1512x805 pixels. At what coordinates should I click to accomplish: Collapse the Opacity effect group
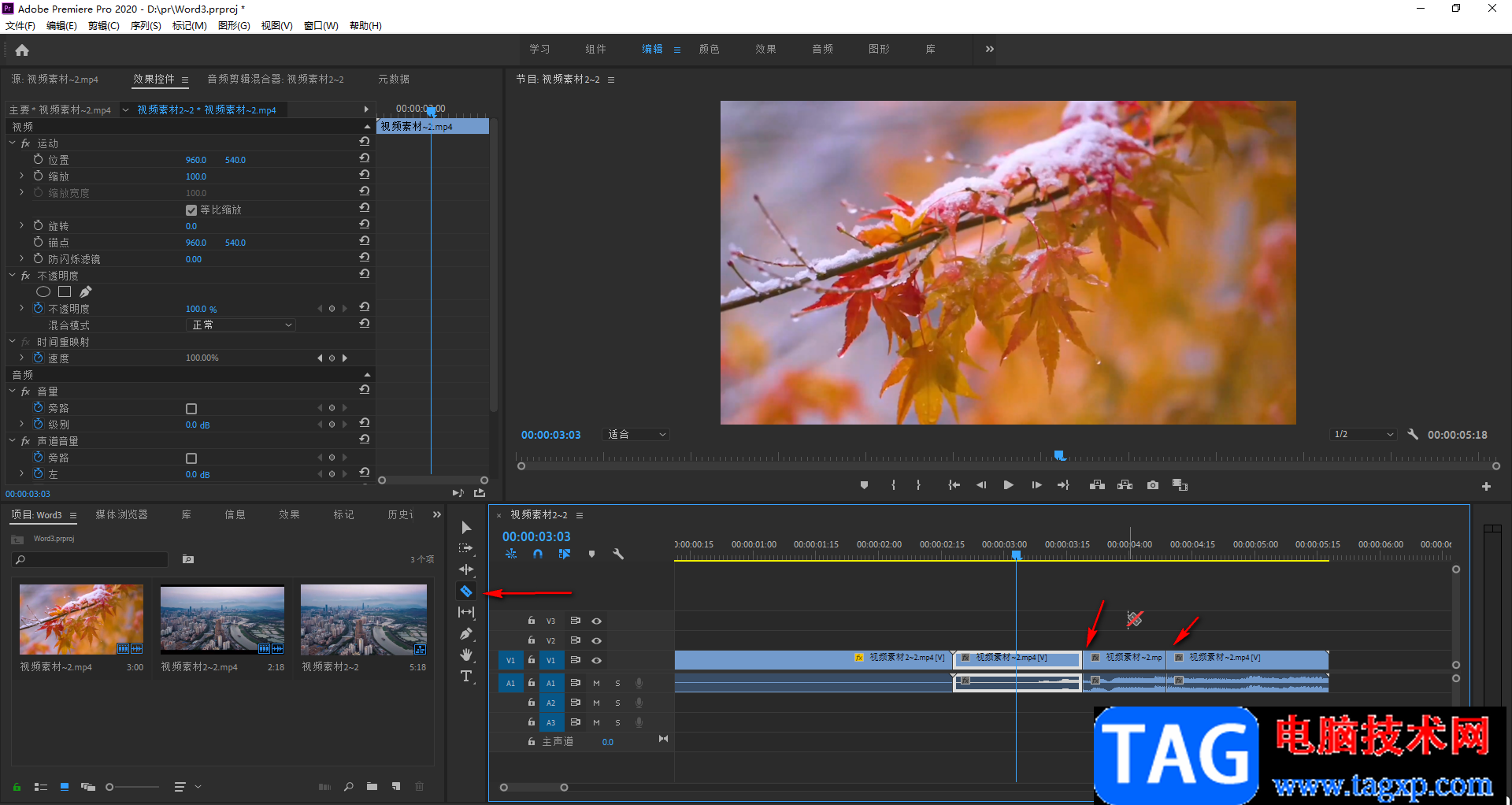point(12,276)
